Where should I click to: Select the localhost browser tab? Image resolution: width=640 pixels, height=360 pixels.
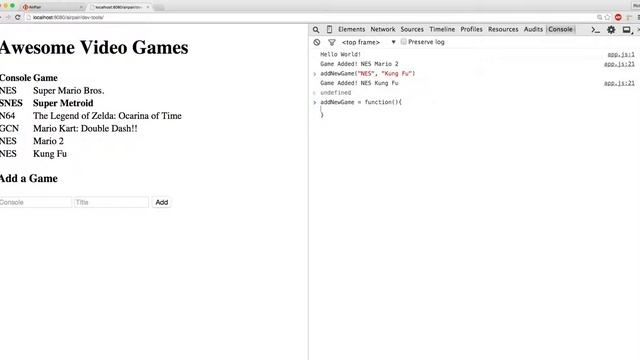(x=118, y=7)
